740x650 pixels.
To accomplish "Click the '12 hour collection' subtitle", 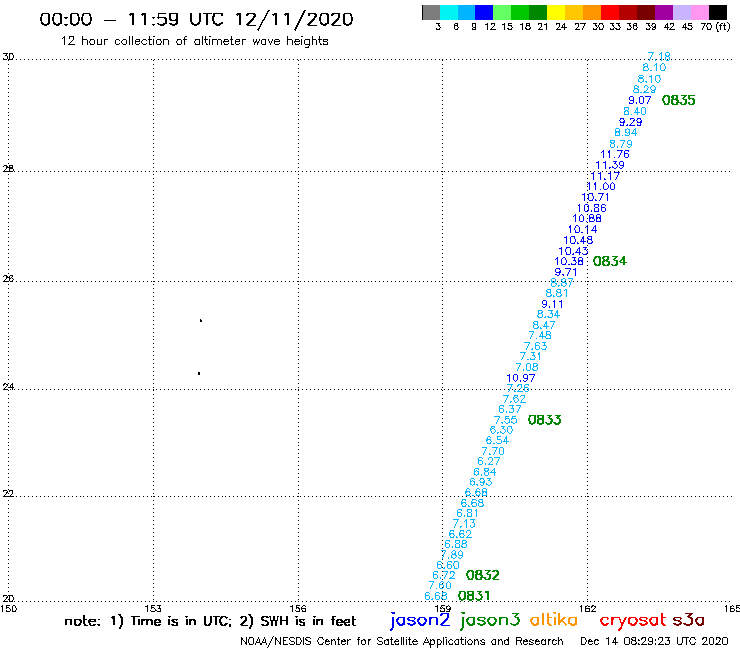I will (x=194, y=41).
